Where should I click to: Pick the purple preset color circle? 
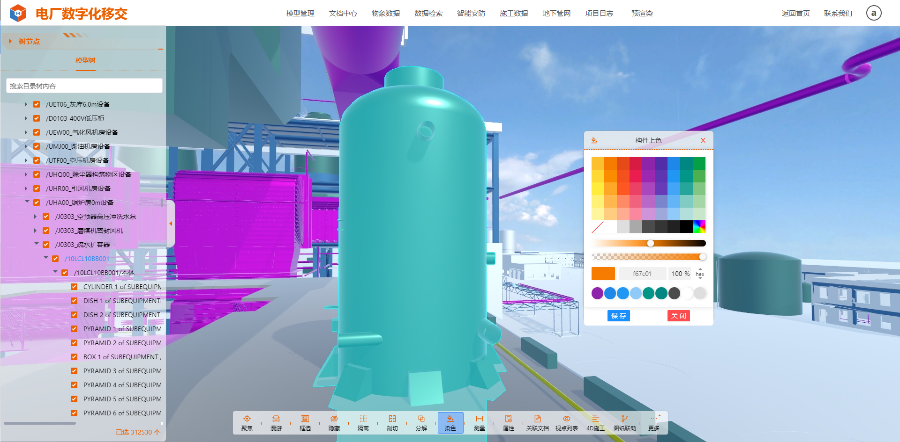click(598, 293)
